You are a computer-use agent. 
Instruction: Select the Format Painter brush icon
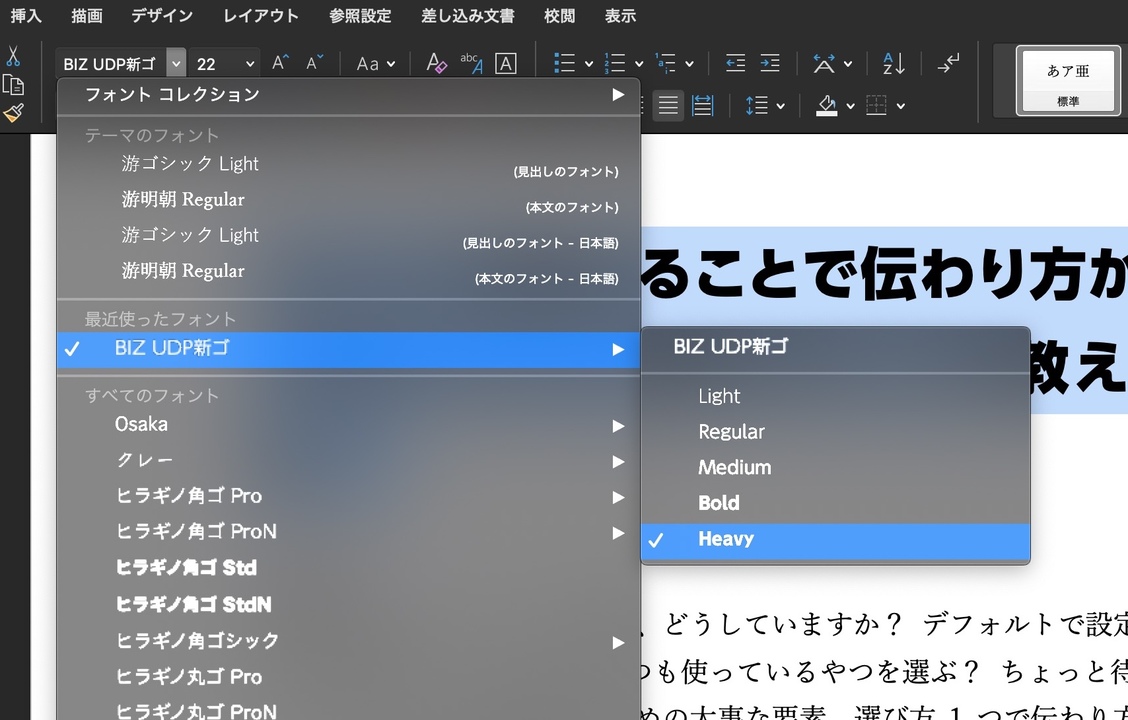pos(13,112)
